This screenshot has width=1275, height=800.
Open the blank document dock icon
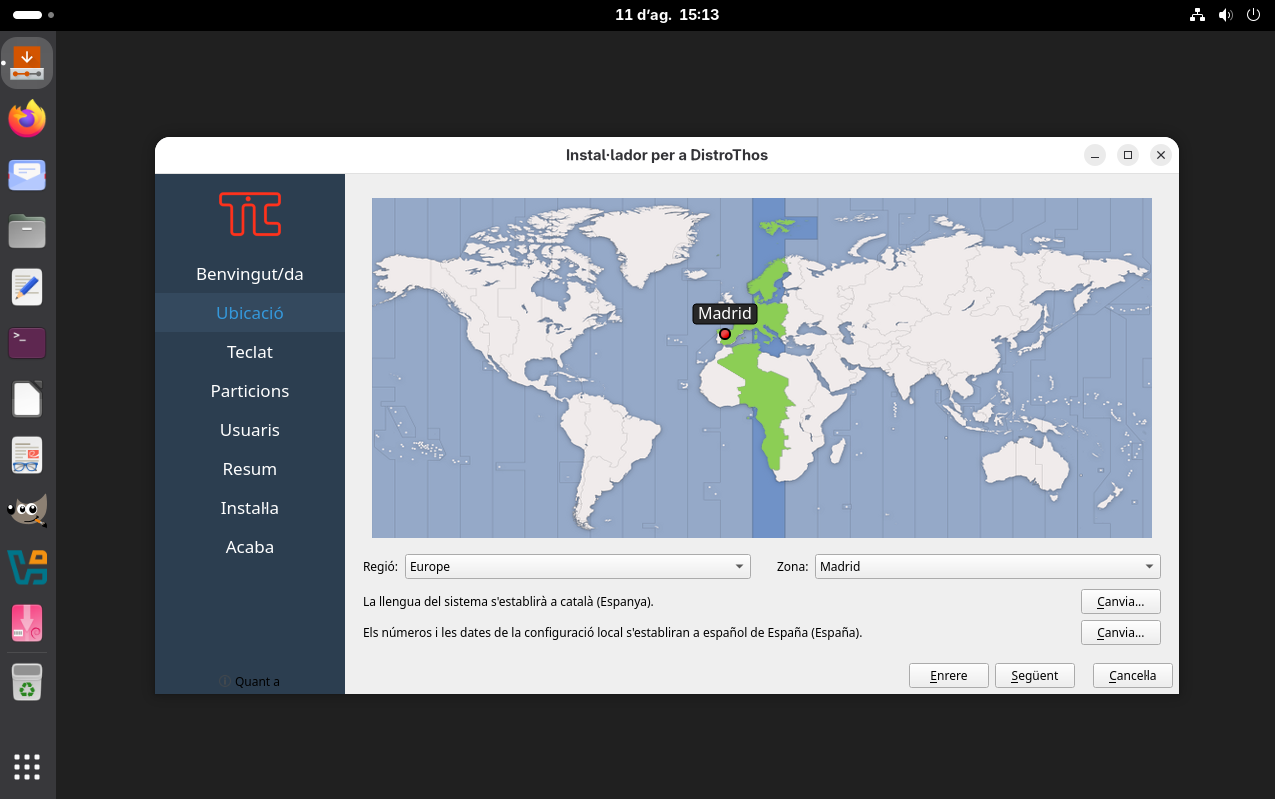click(x=27, y=399)
